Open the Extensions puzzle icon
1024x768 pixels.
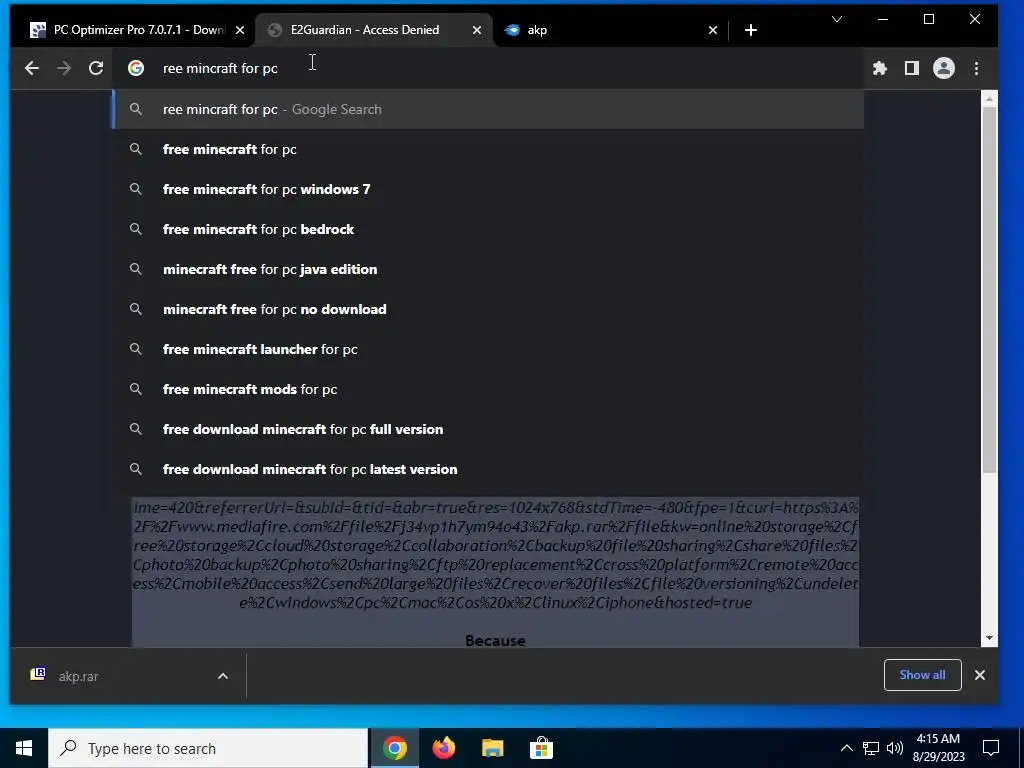click(880, 68)
